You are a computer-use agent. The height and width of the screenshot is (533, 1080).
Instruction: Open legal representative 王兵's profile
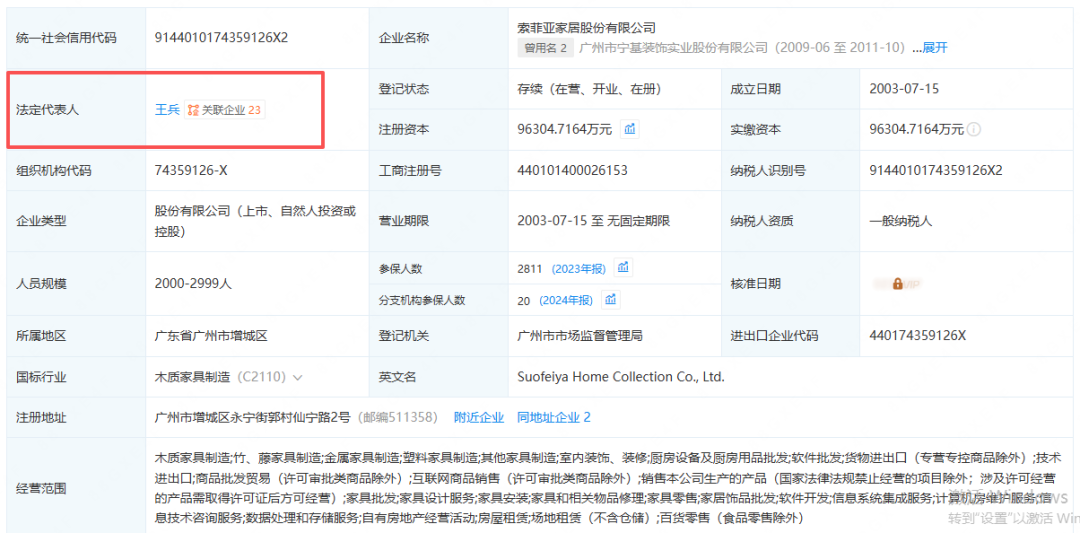(x=166, y=110)
